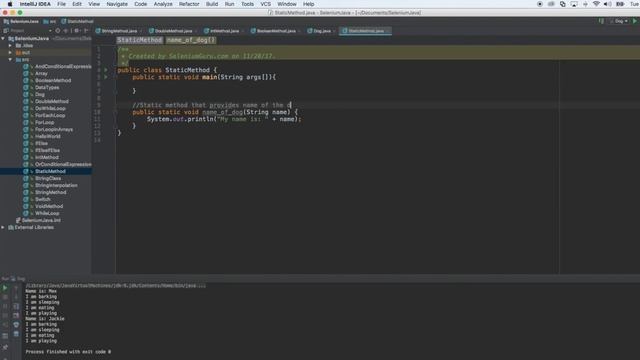Click clear all trash icon in Run panel

(x=16, y=334)
